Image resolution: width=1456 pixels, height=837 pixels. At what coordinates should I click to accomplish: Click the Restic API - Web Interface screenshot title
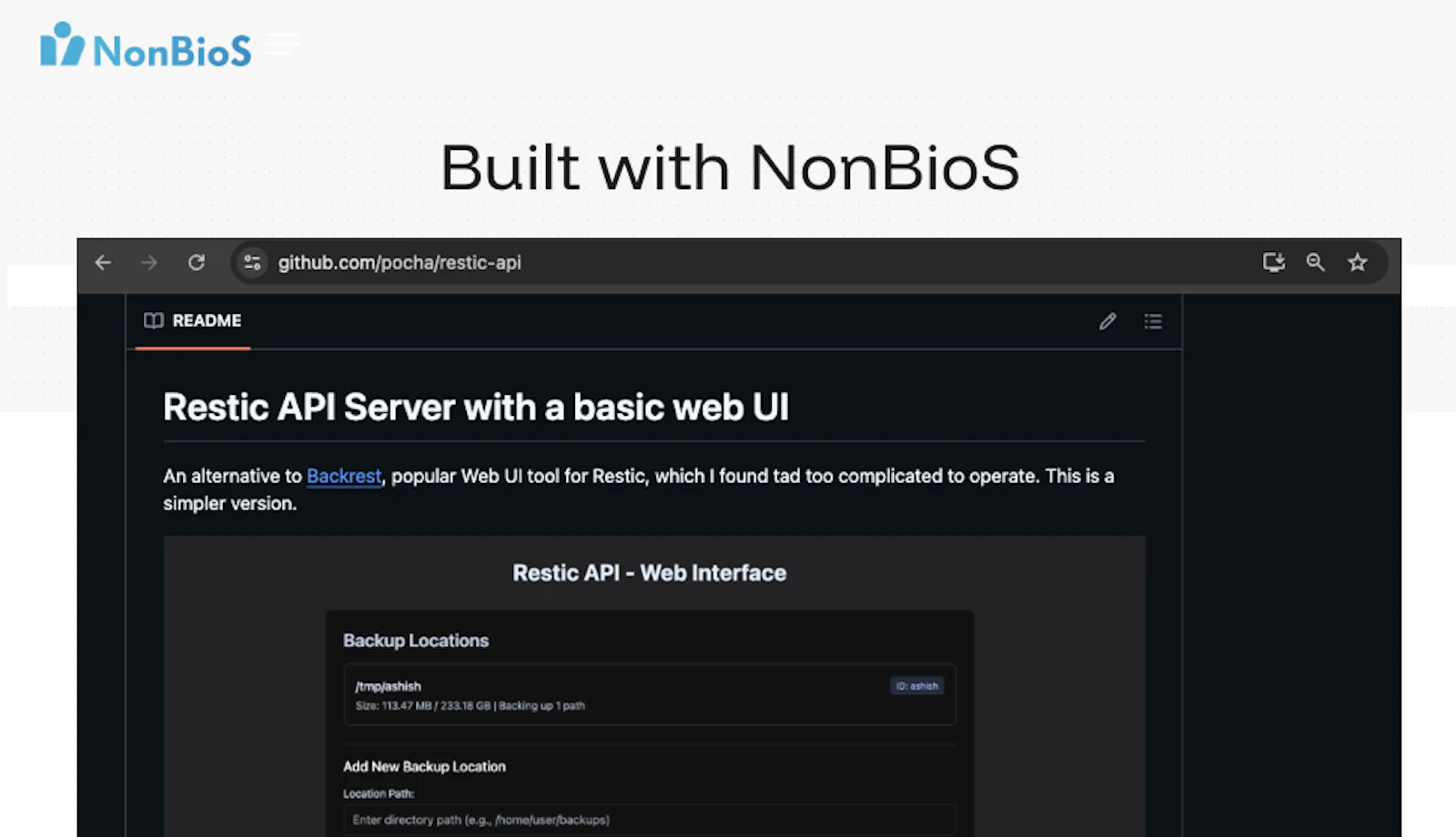pos(650,573)
